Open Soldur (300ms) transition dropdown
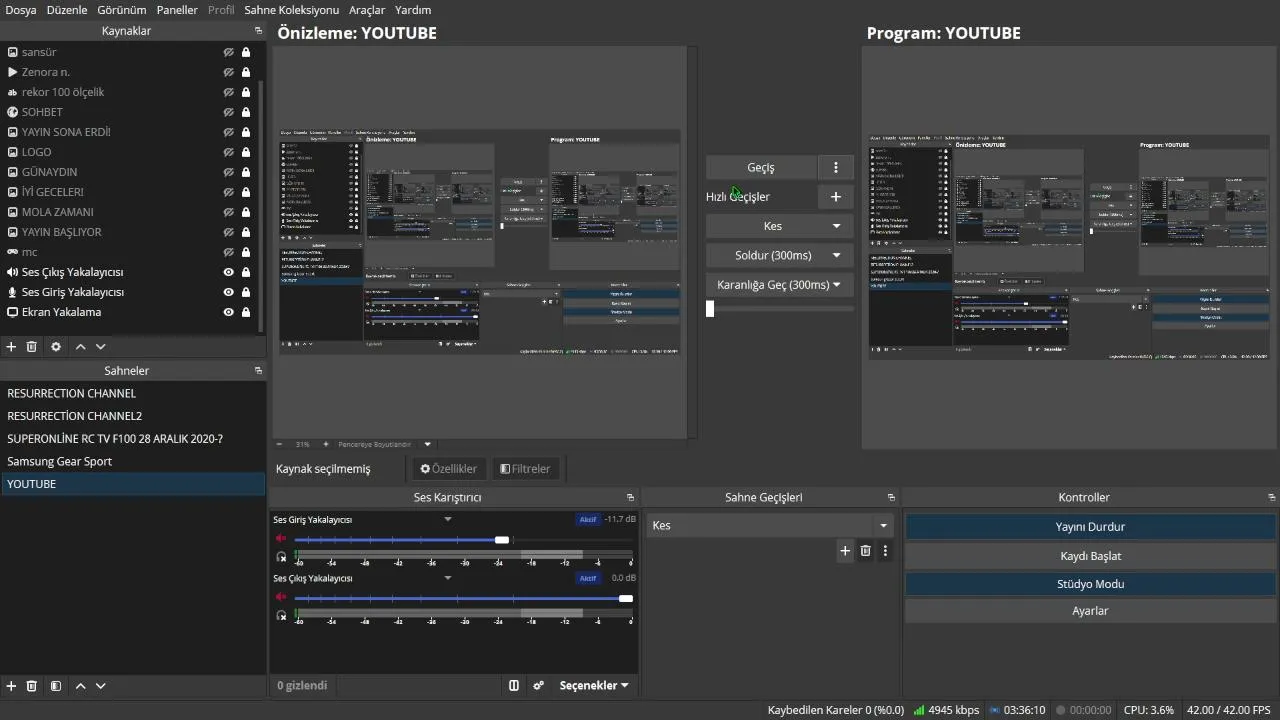The height and width of the screenshot is (720, 1280). [780, 255]
